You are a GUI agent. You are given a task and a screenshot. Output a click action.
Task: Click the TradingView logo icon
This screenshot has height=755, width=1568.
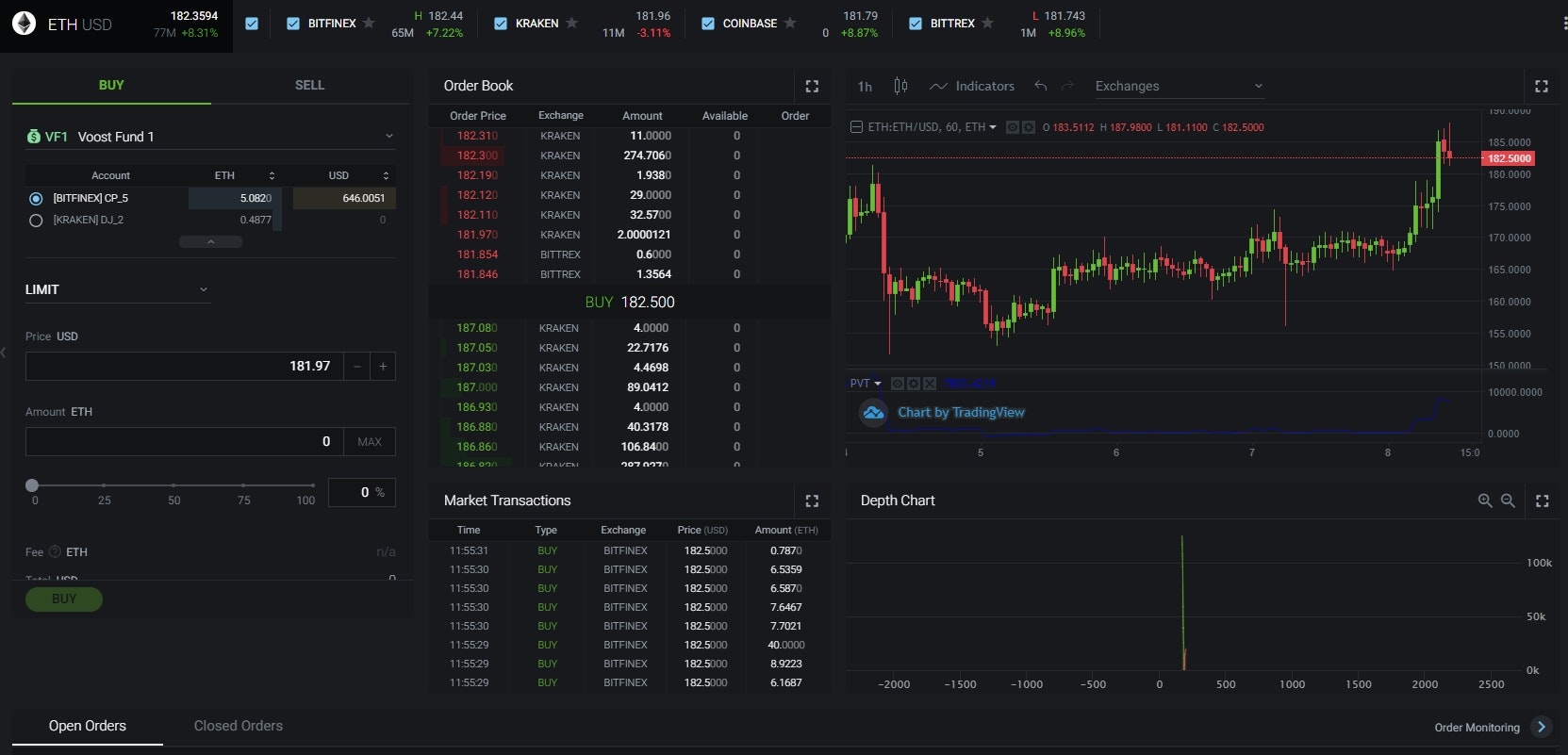coord(873,412)
